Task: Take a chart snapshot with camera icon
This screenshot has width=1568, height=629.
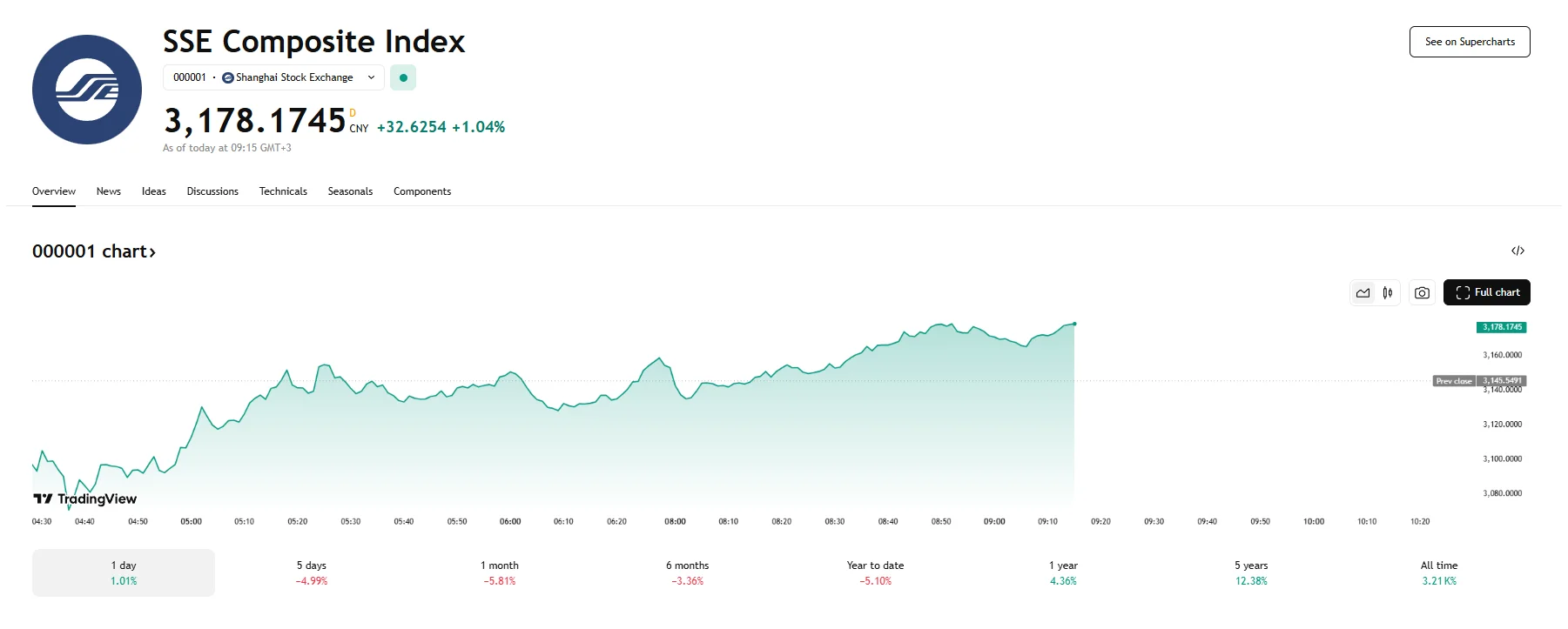Action: (x=1422, y=293)
